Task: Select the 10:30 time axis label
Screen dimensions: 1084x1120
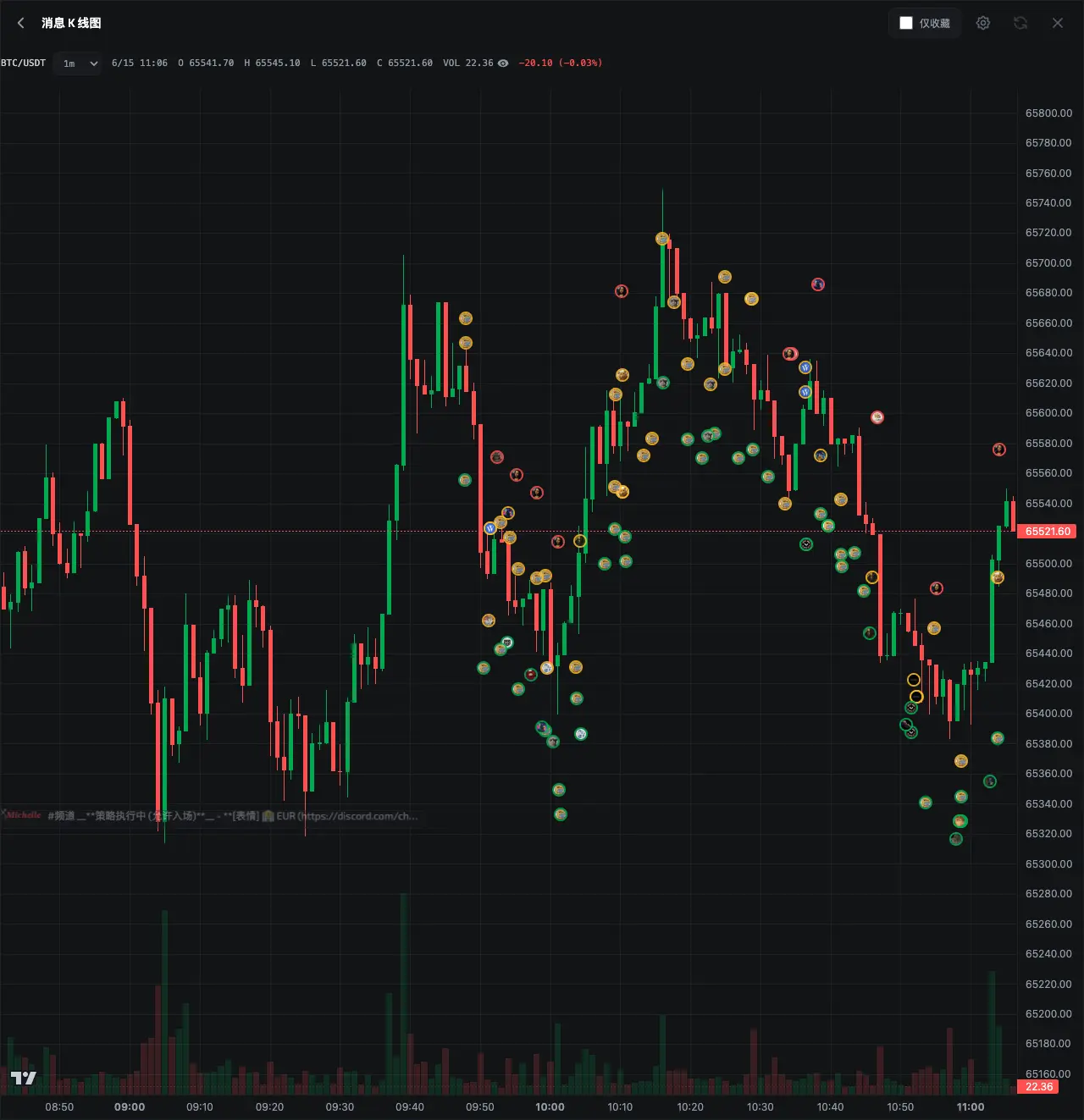Action: click(x=760, y=1106)
